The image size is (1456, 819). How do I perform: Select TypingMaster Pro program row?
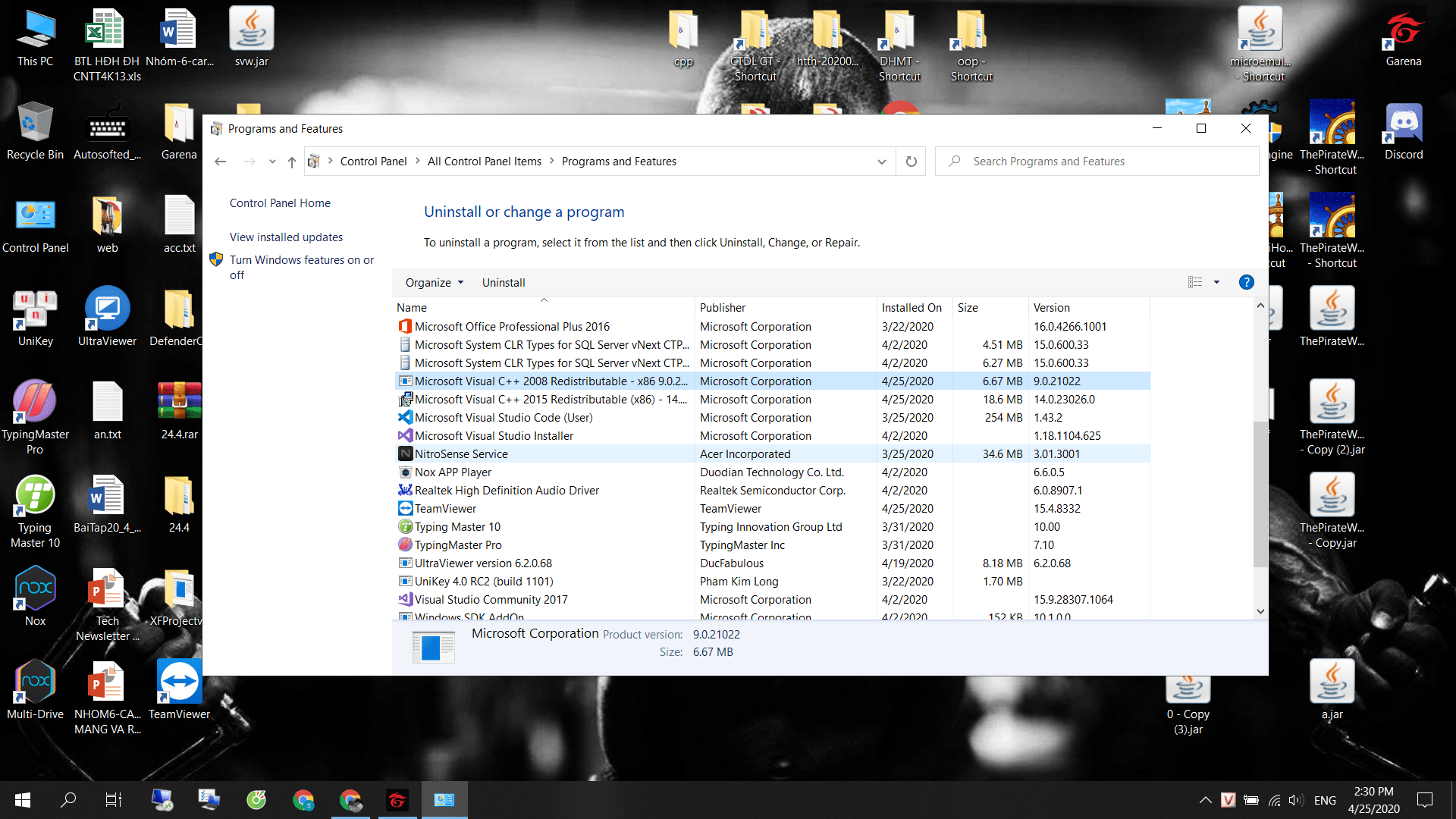(773, 544)
